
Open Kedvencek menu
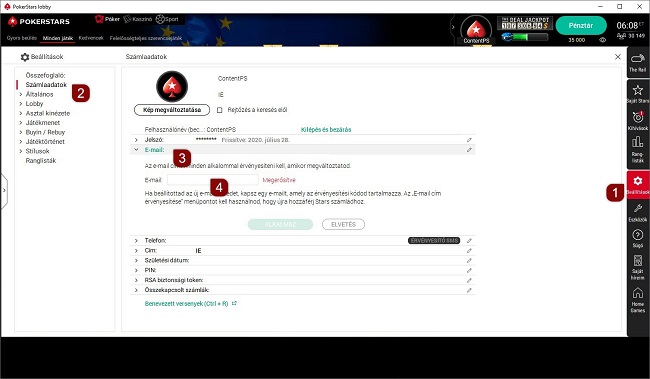pos(91,38)
